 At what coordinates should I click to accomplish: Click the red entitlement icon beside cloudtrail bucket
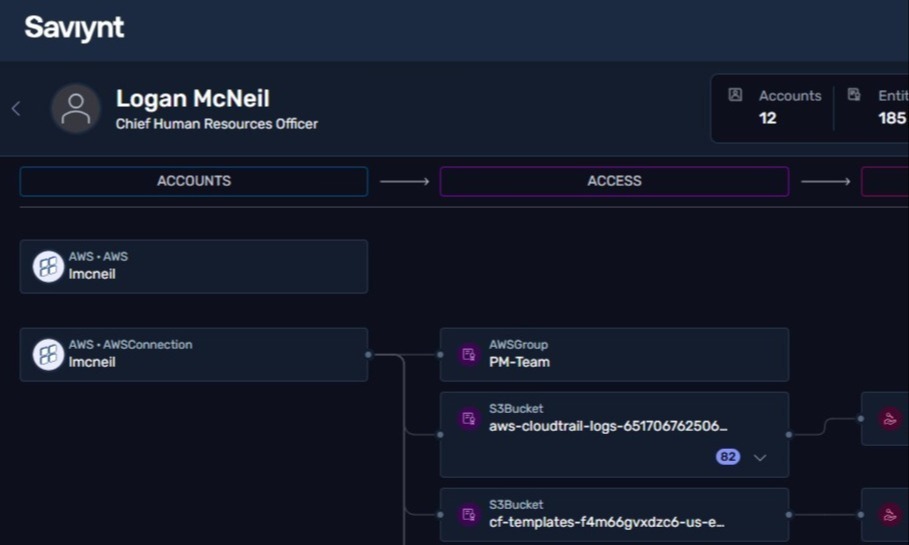(x=889, y=419)
